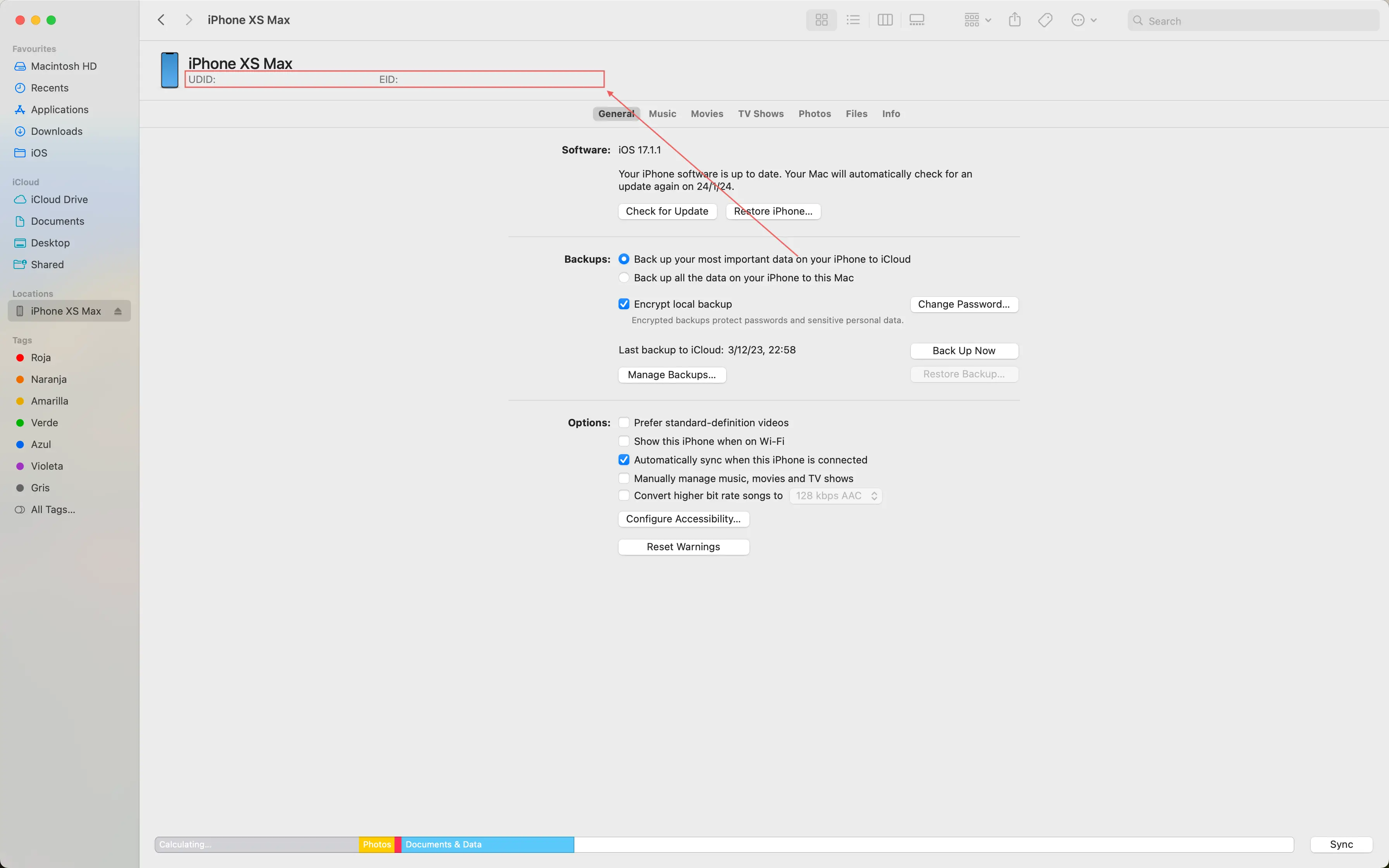Go back with the left chevron
The image size is (1389, 868).
(161, 20)
